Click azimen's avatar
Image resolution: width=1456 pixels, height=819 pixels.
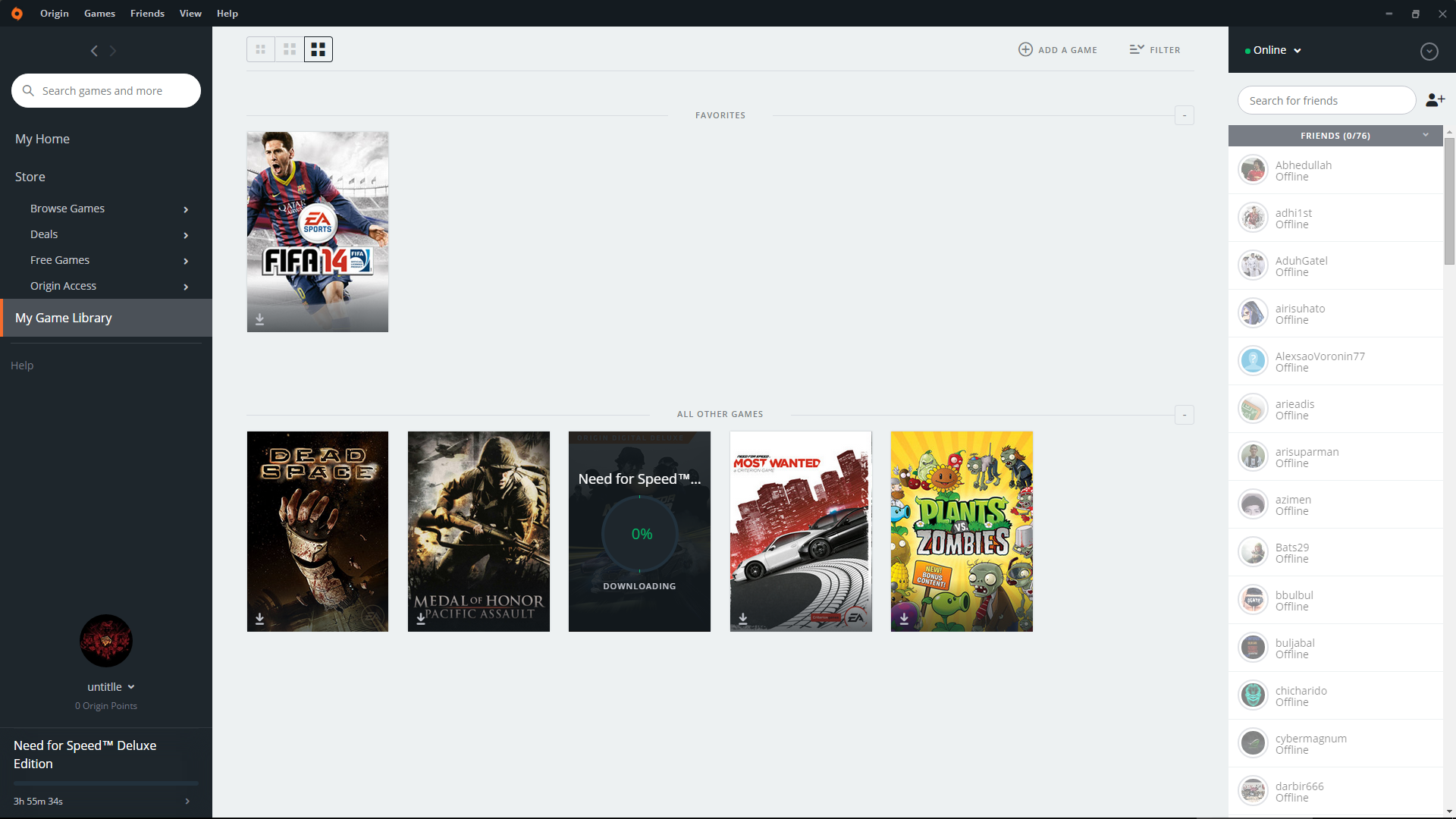click(x=1253, y=504)
